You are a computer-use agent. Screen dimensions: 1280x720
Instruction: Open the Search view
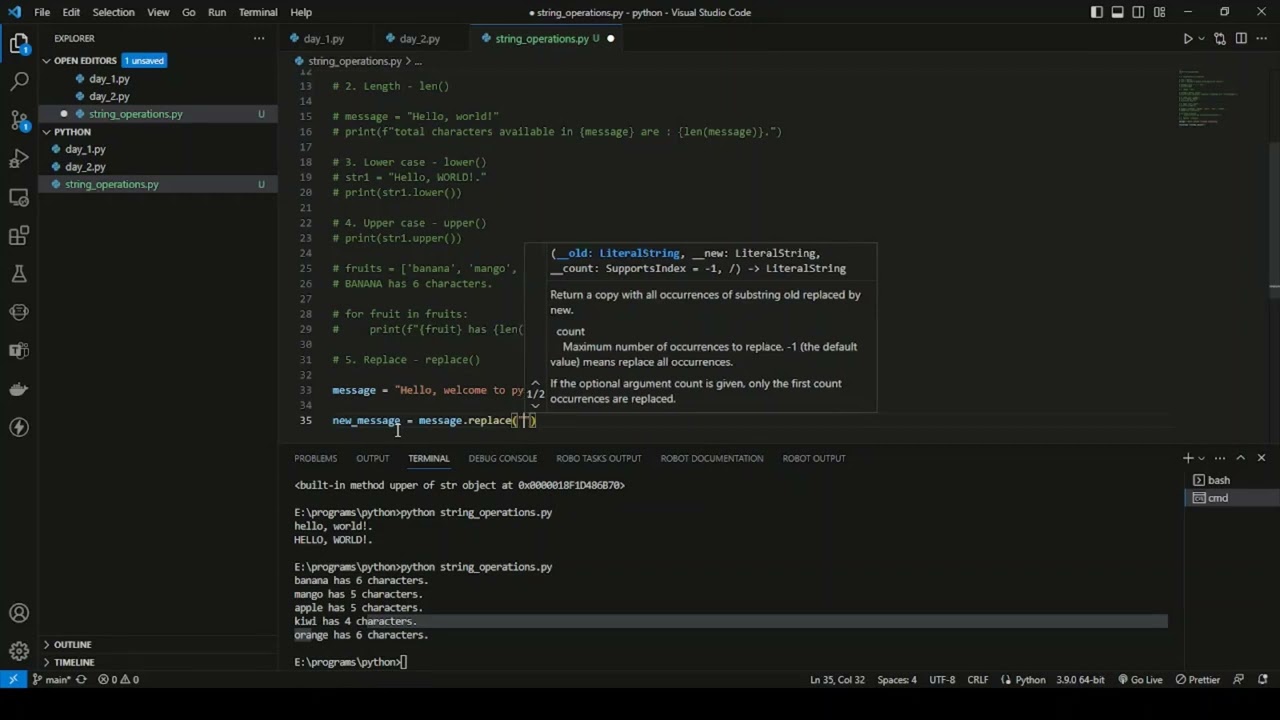(x=19, y=82)
